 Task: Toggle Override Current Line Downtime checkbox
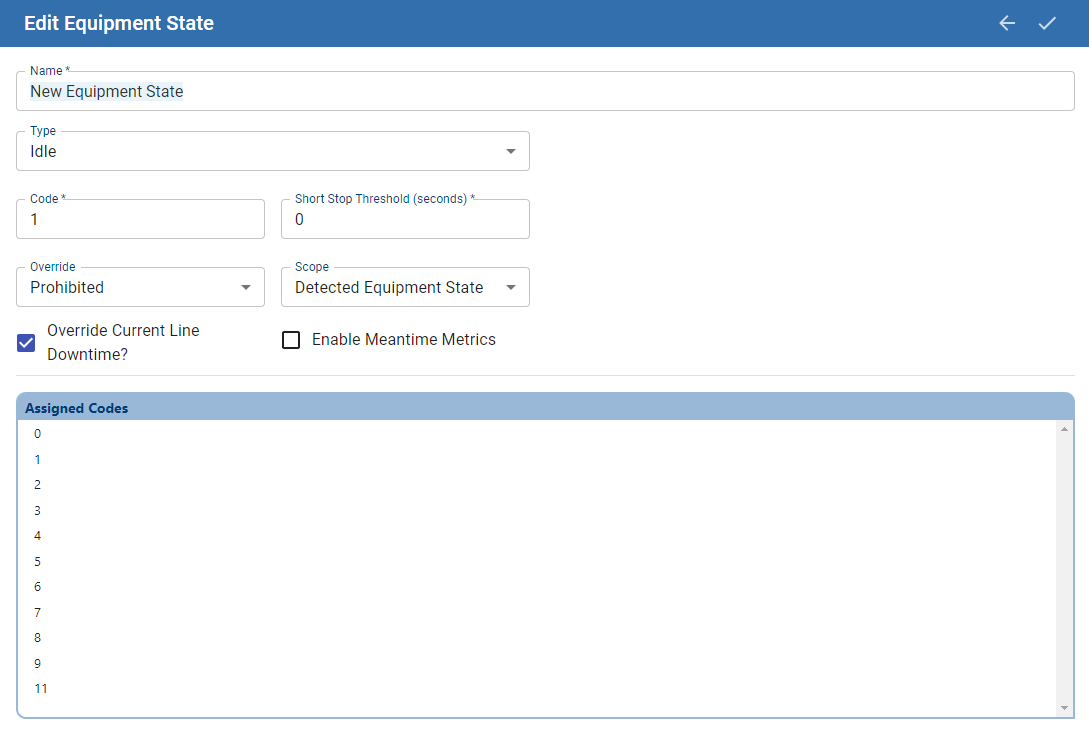tap(27, 343)
